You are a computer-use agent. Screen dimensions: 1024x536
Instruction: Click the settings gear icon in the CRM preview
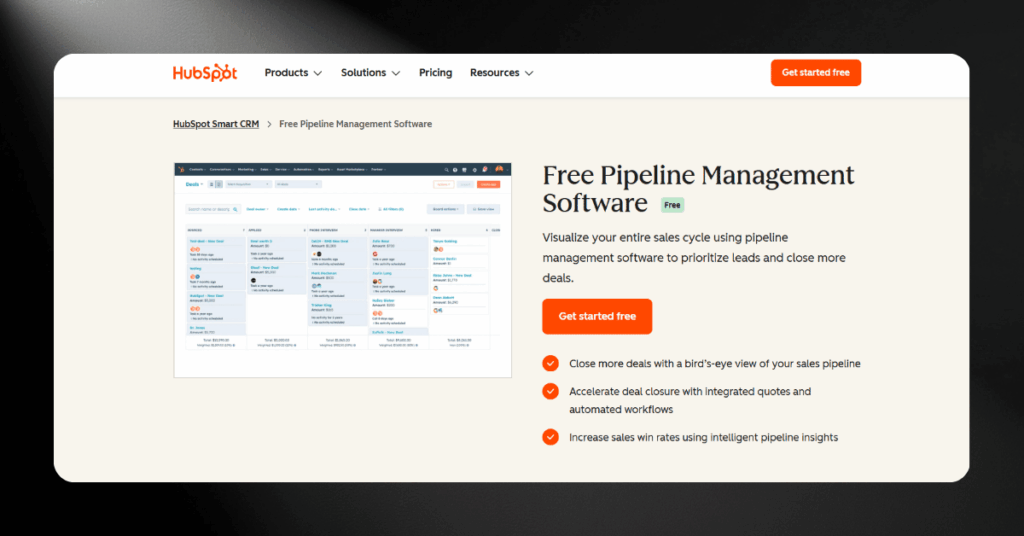(x=475, y=170)
